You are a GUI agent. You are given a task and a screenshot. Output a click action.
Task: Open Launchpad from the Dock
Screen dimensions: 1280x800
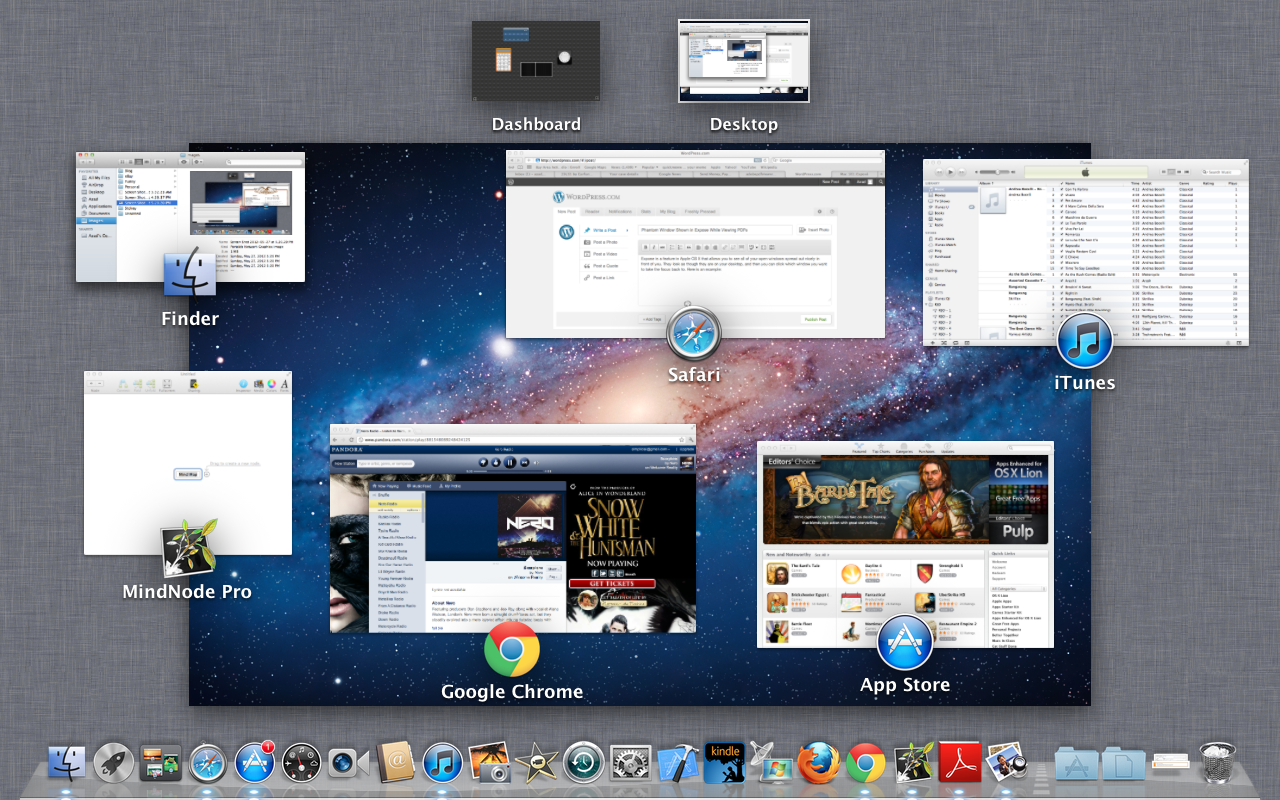click(x=113, y=764)
